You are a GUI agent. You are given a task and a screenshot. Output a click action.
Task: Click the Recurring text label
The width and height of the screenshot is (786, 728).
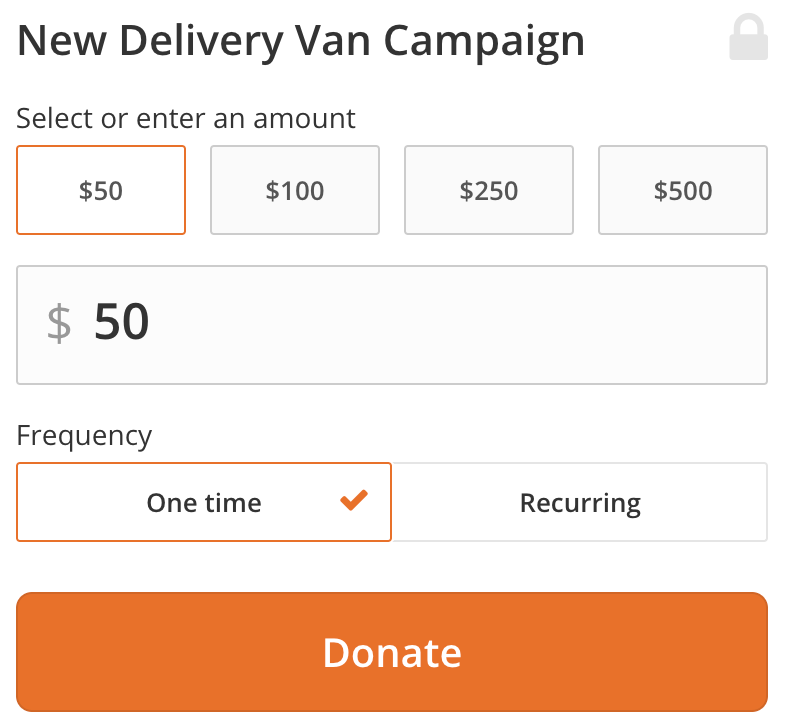click(x=580, y=503)
